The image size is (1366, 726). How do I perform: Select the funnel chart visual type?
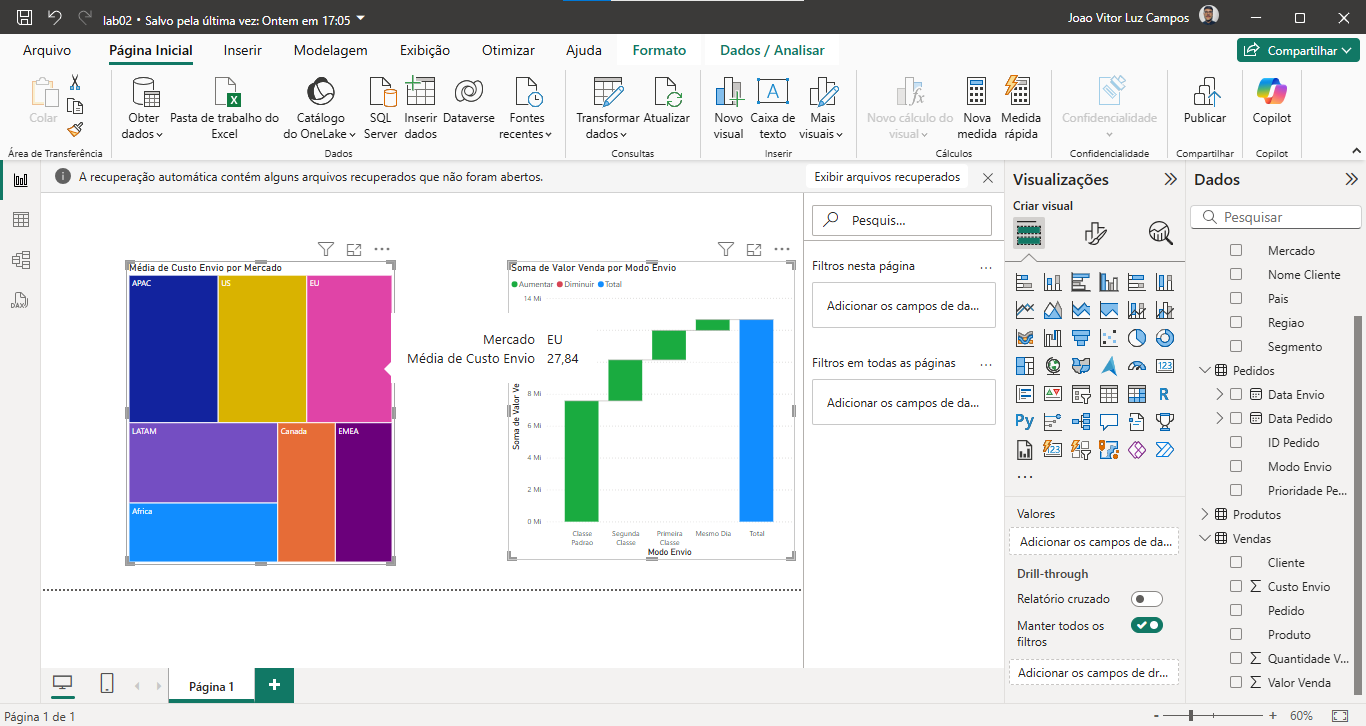point(1080,338)
